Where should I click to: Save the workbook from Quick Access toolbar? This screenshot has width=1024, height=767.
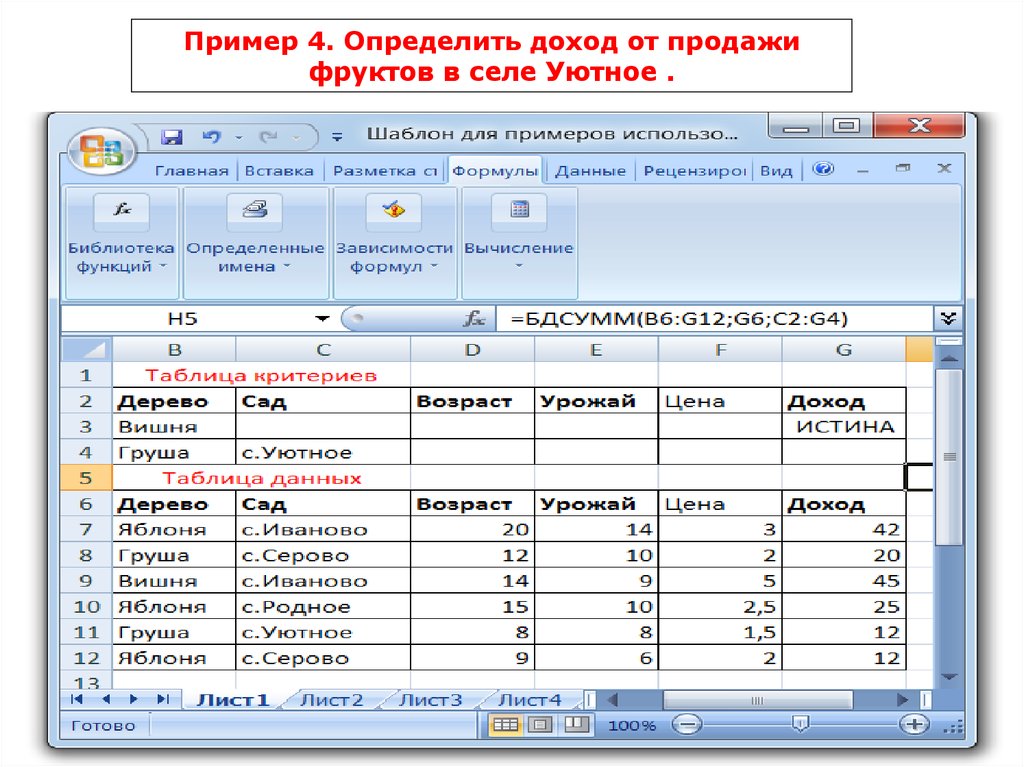tap(172, 135)
